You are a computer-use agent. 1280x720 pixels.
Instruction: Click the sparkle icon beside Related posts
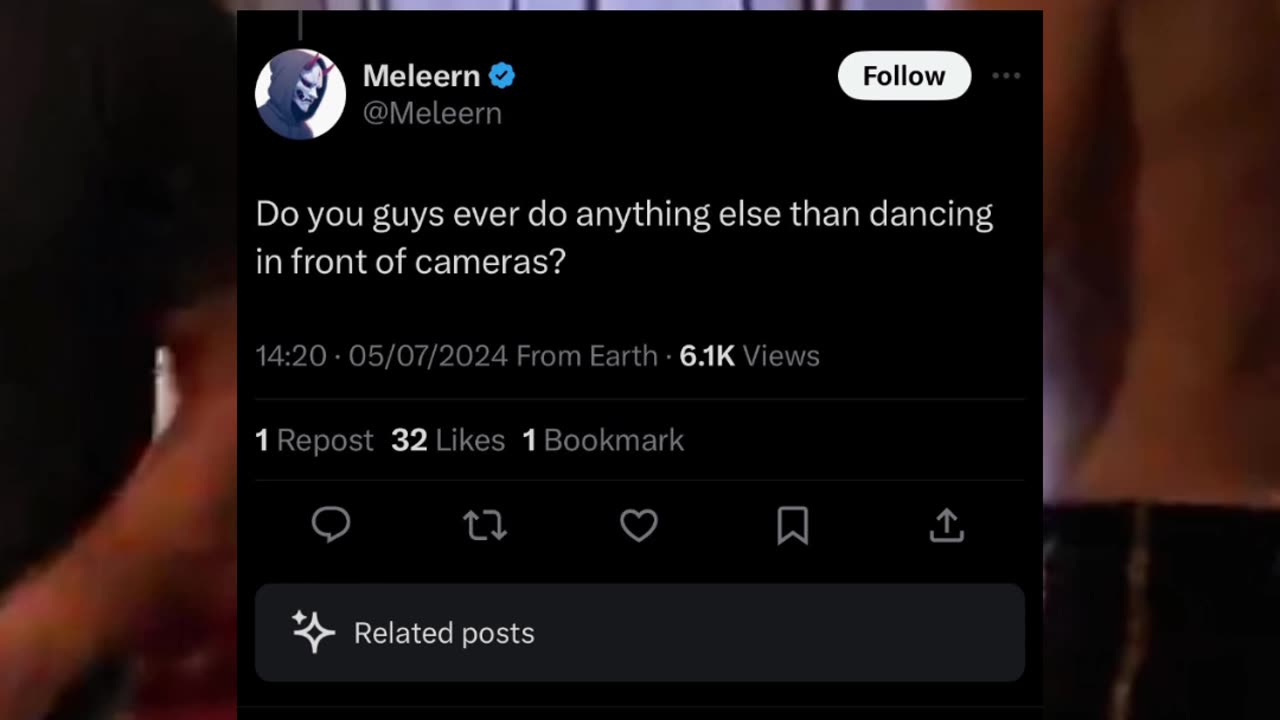313,632
